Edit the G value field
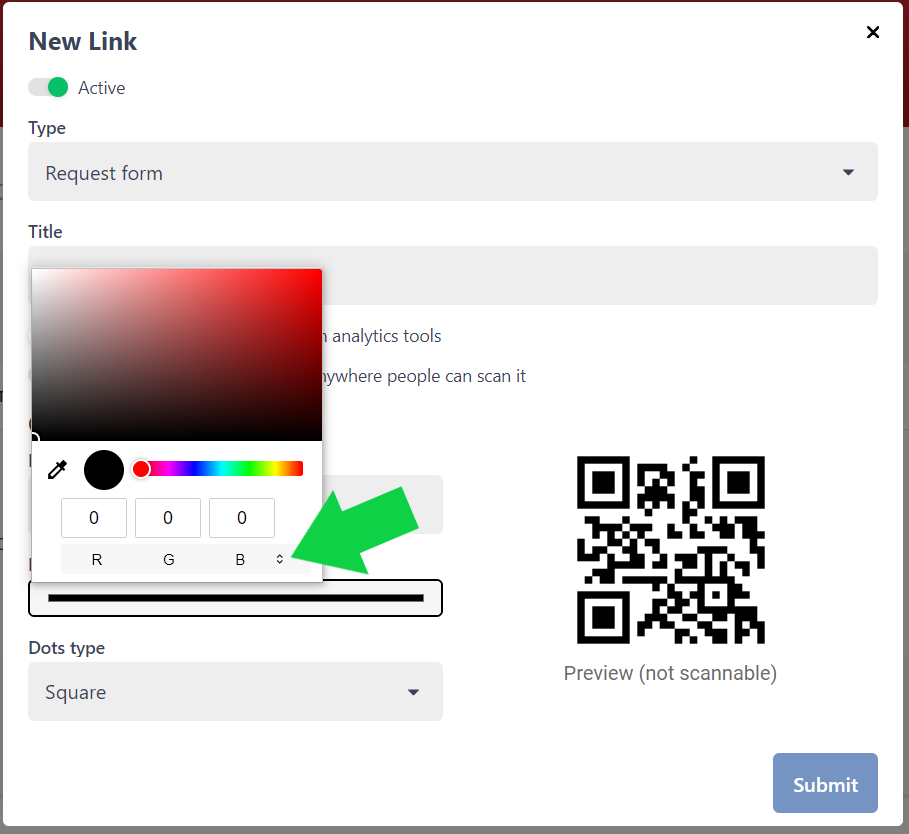The width and height of the screenshot is (909, 834). [x=168, y=518]
